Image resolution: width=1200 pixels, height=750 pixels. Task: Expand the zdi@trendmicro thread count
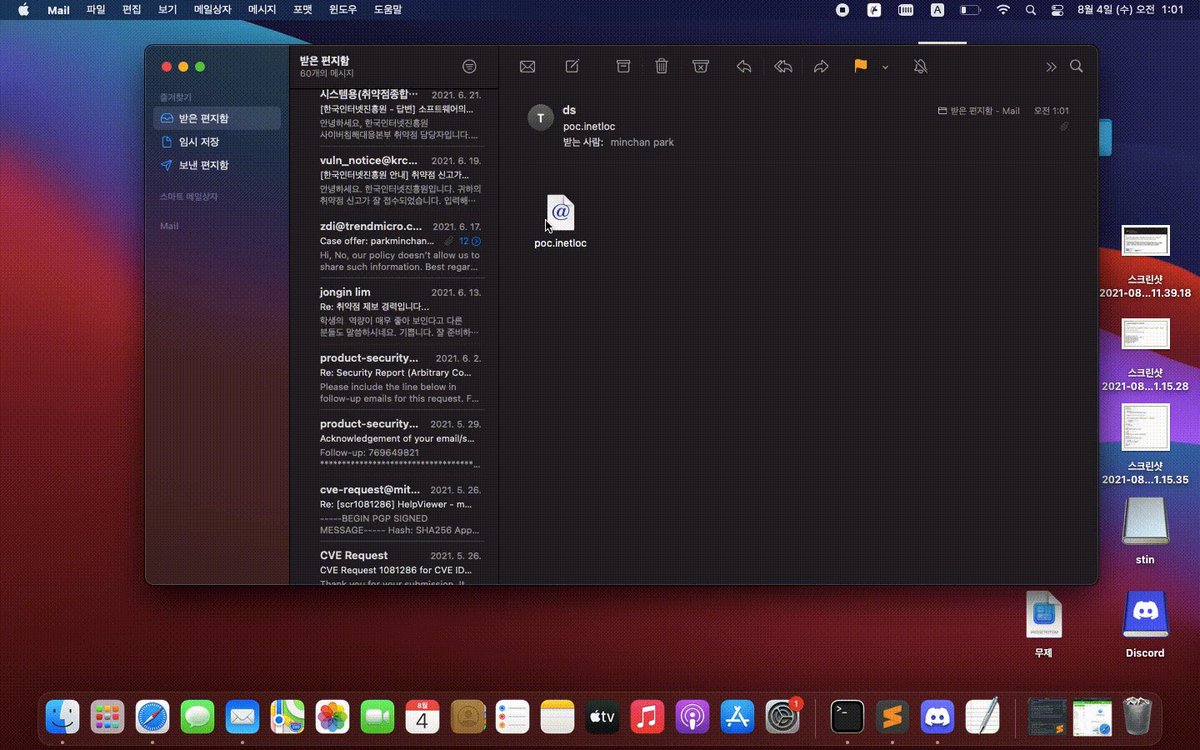470,241
